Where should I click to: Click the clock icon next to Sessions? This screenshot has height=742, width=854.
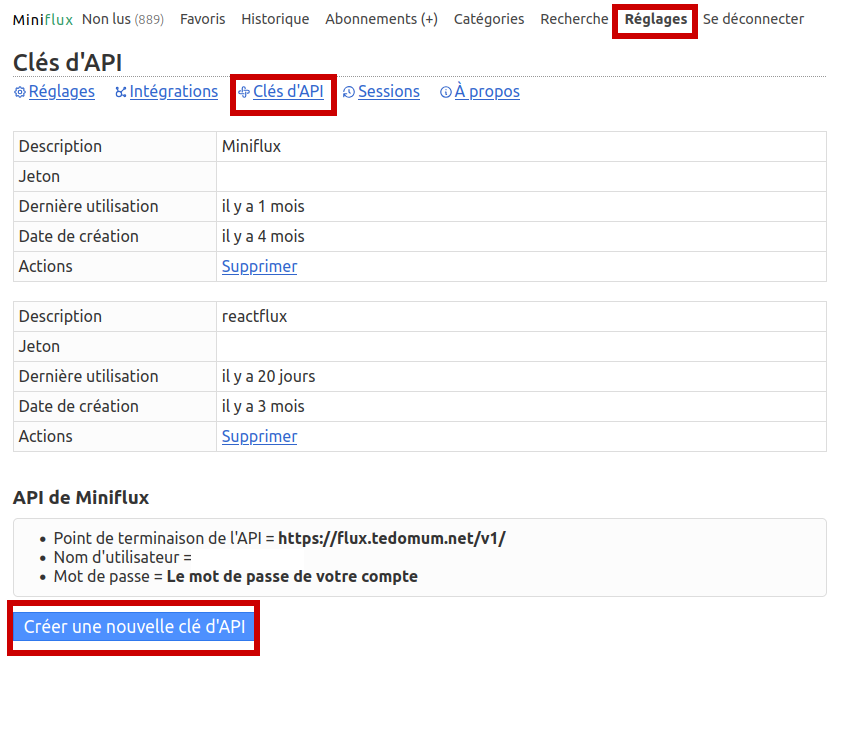[349, 92]
